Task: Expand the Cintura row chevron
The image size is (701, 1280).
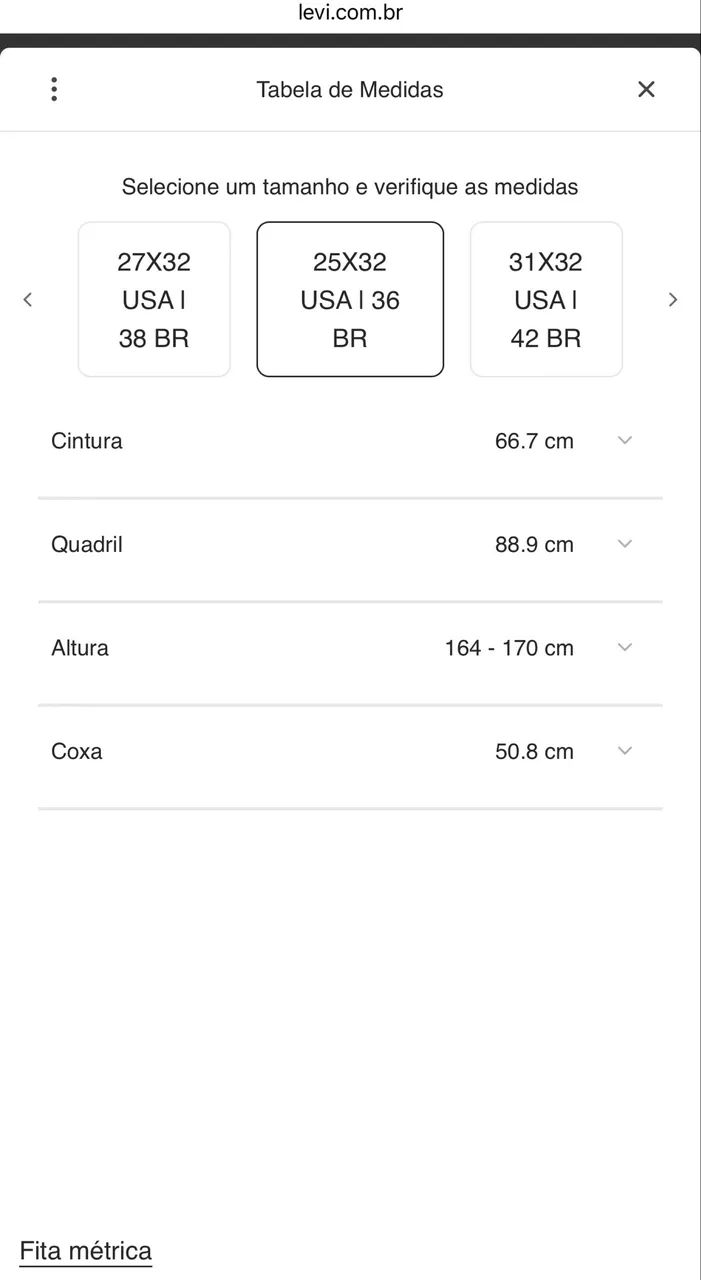Action: (625, 440)
